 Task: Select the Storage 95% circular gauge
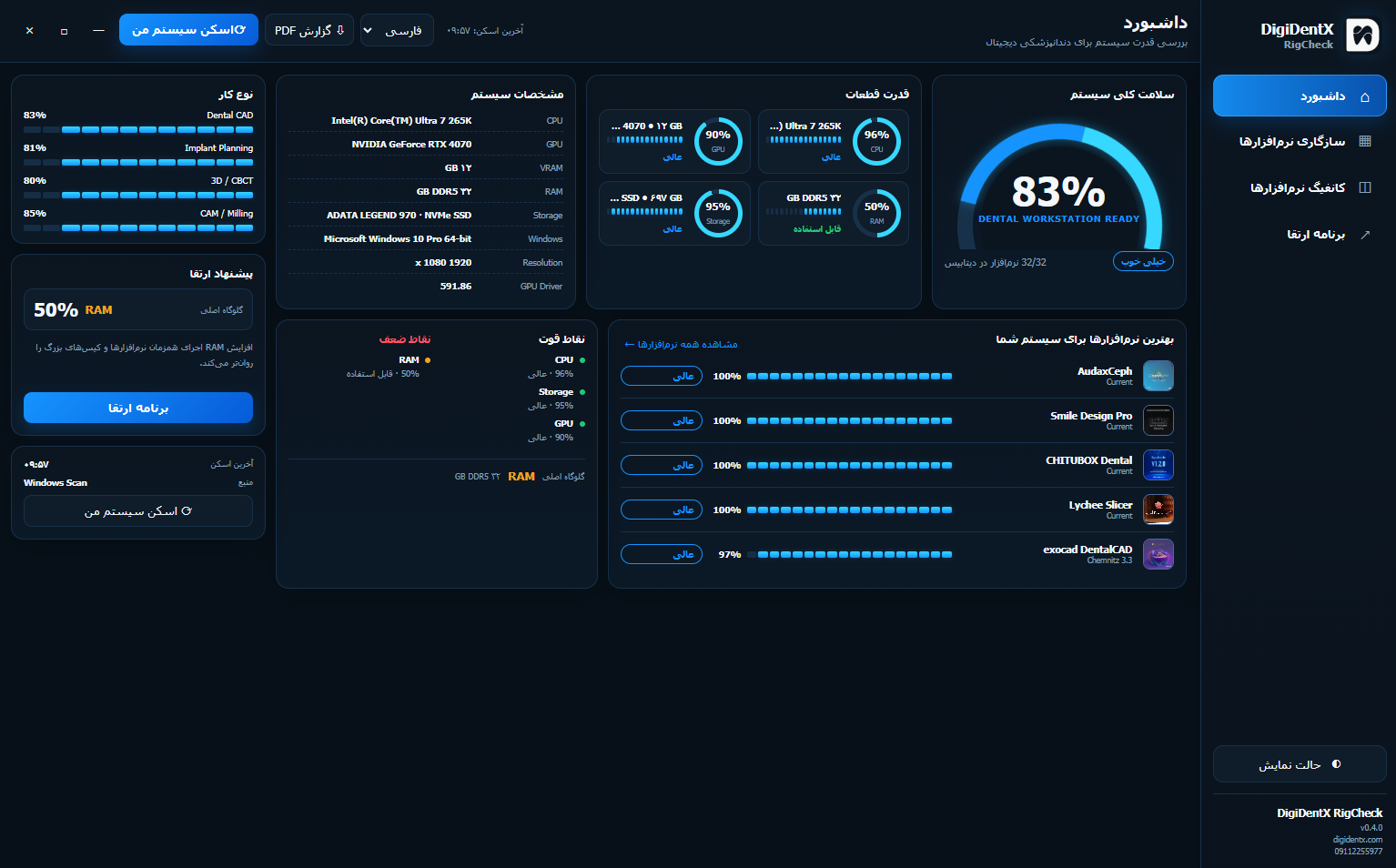click(718, 214)
